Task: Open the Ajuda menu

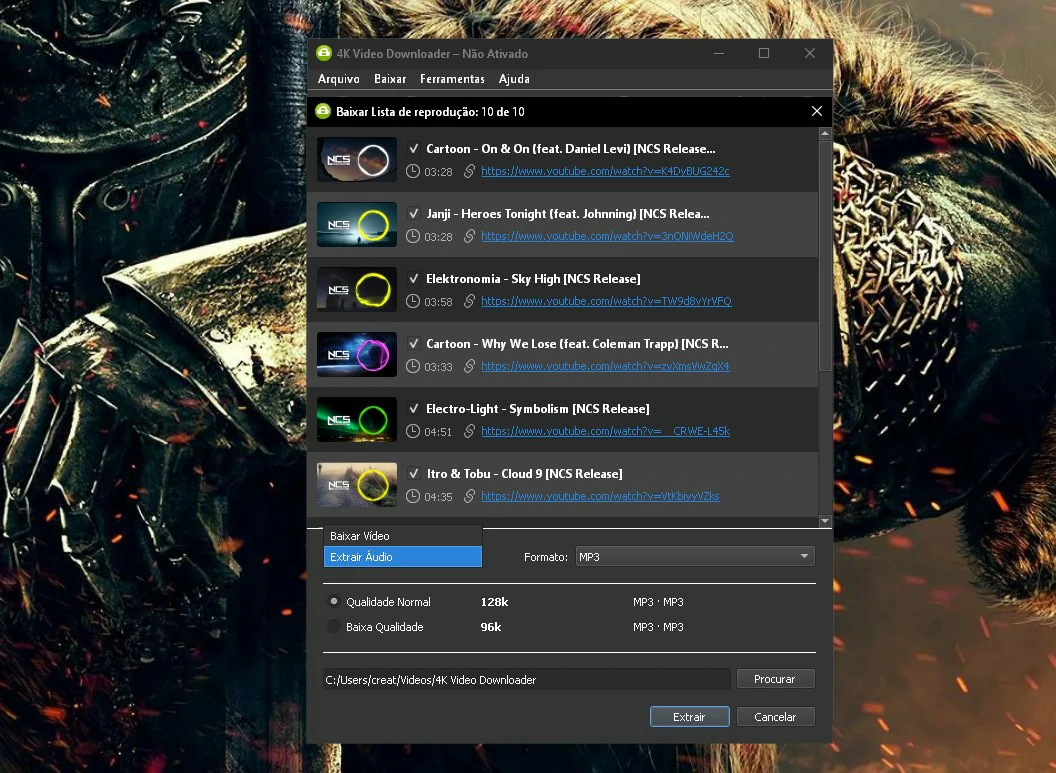Action: pyautogui.click(x=514, y=79)
